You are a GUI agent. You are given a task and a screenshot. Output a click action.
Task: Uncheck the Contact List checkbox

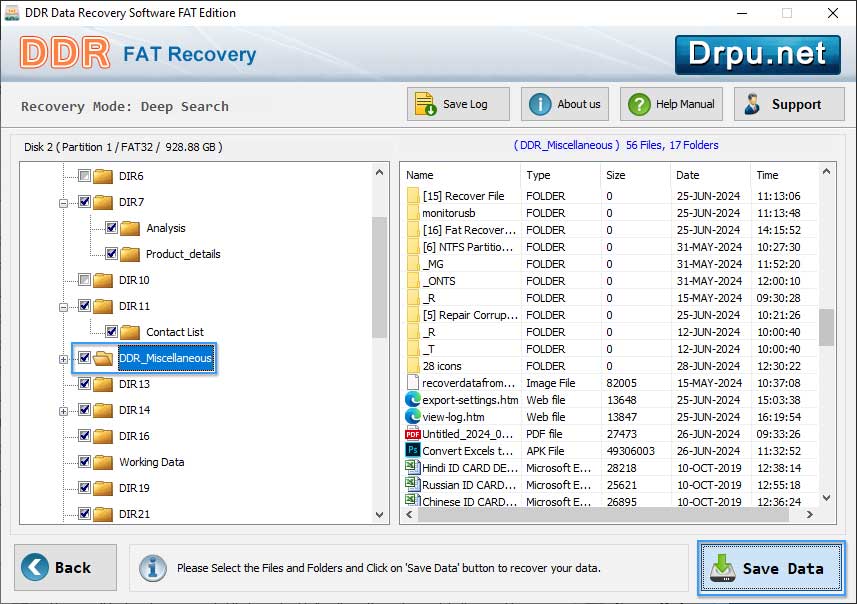[111, 332]
